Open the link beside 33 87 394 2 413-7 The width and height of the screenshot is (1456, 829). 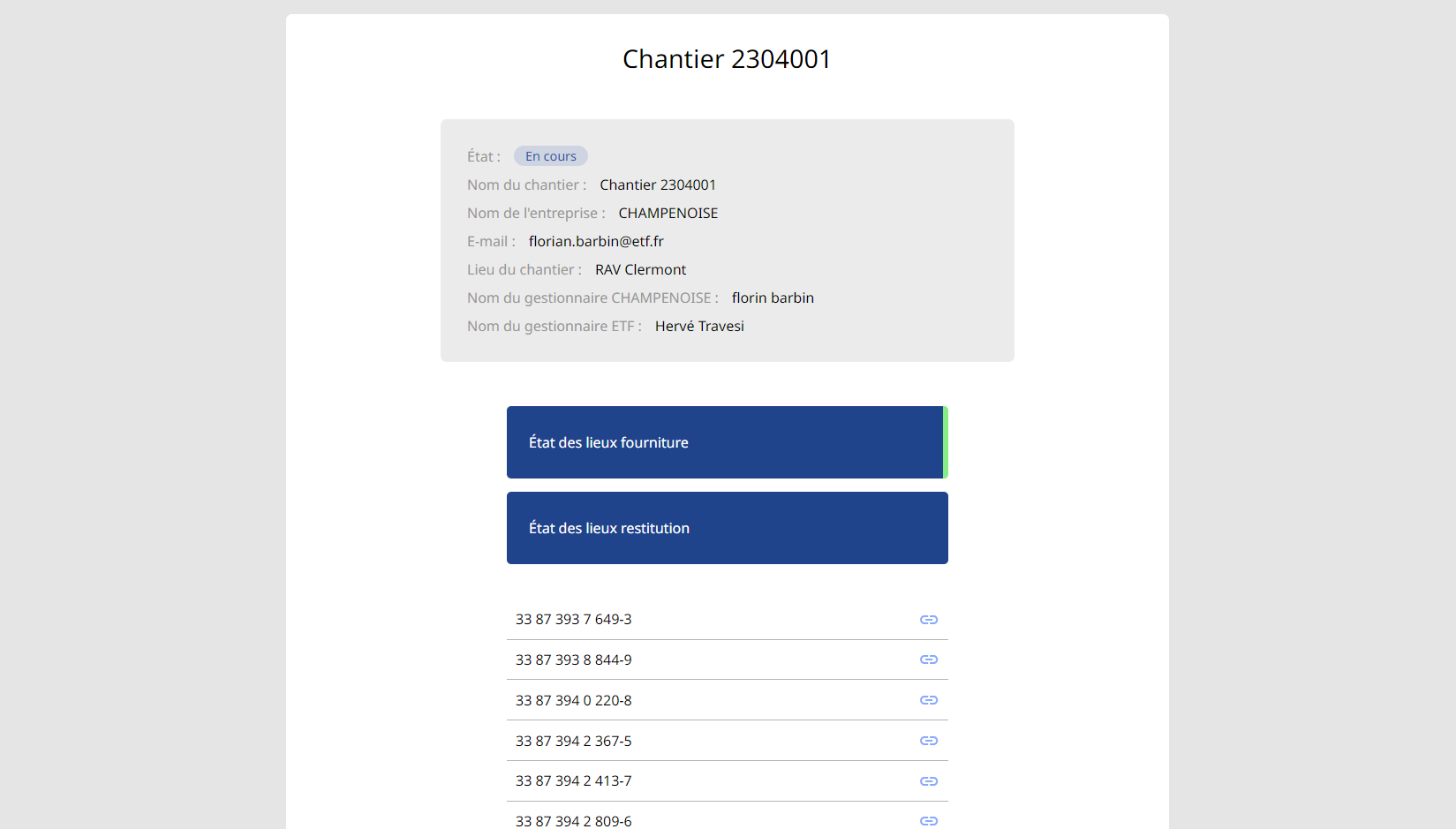929,781
